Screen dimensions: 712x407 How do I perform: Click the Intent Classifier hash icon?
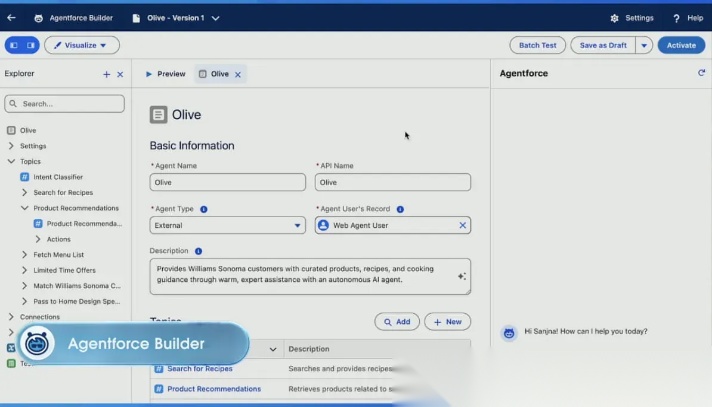pyautogui.click(x=25, y=177)
